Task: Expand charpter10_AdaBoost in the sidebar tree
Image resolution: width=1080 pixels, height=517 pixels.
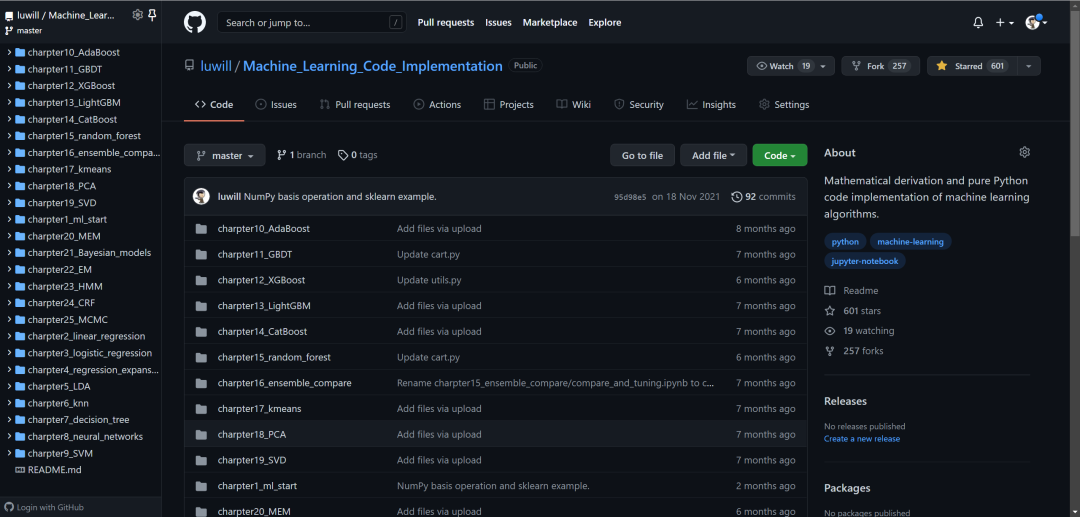Action: coord(9,52)
